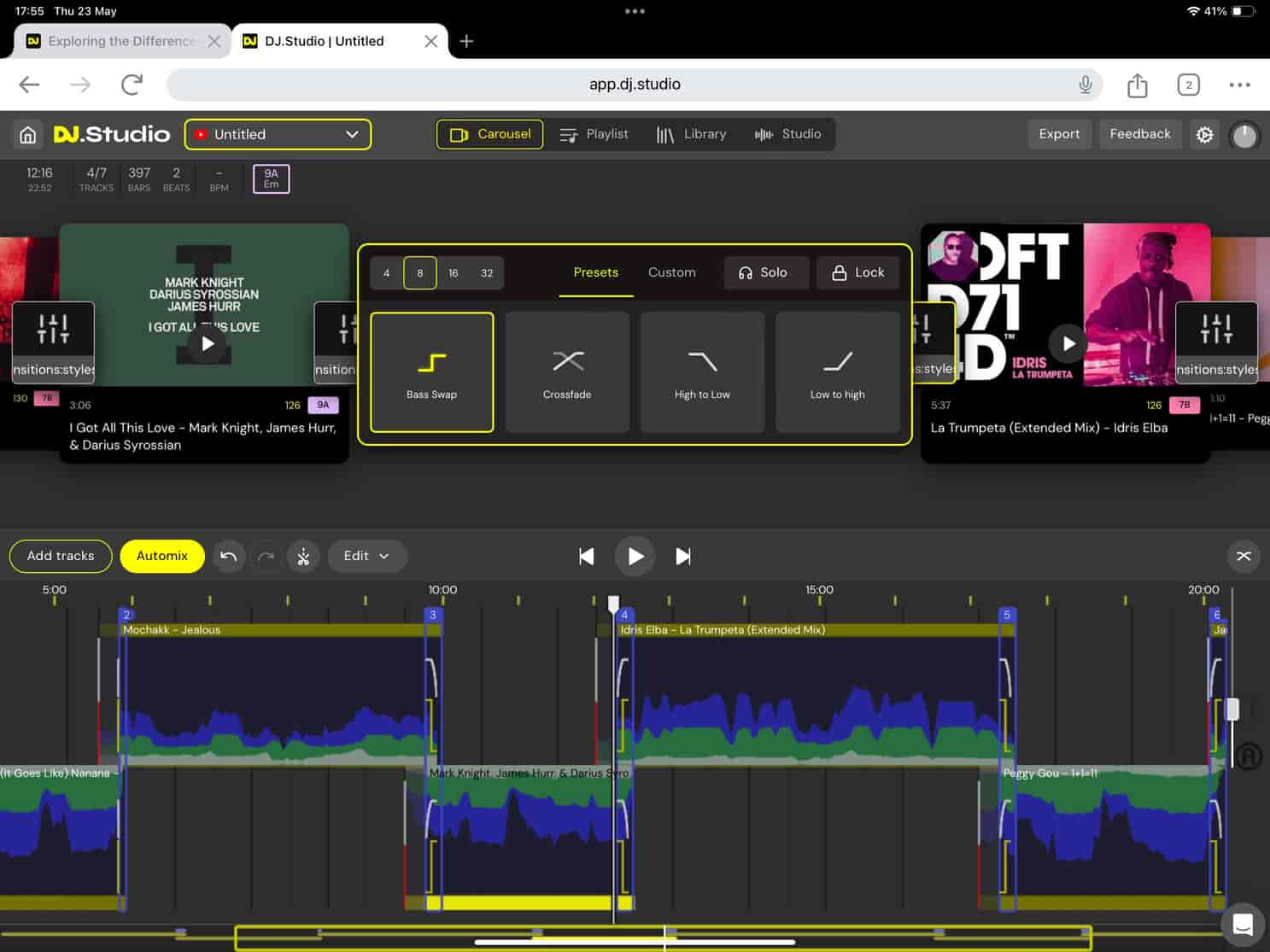The image size is (1270, 952).
Task: Lock the current transition
Action: click(857, 272)
